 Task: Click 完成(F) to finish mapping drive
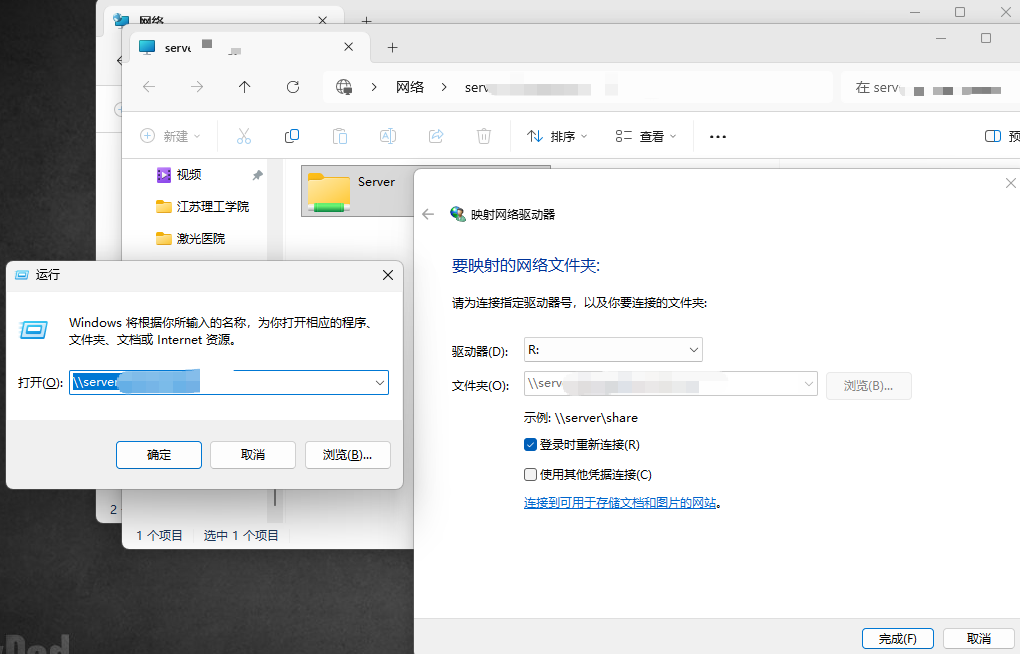coord(898,638)
